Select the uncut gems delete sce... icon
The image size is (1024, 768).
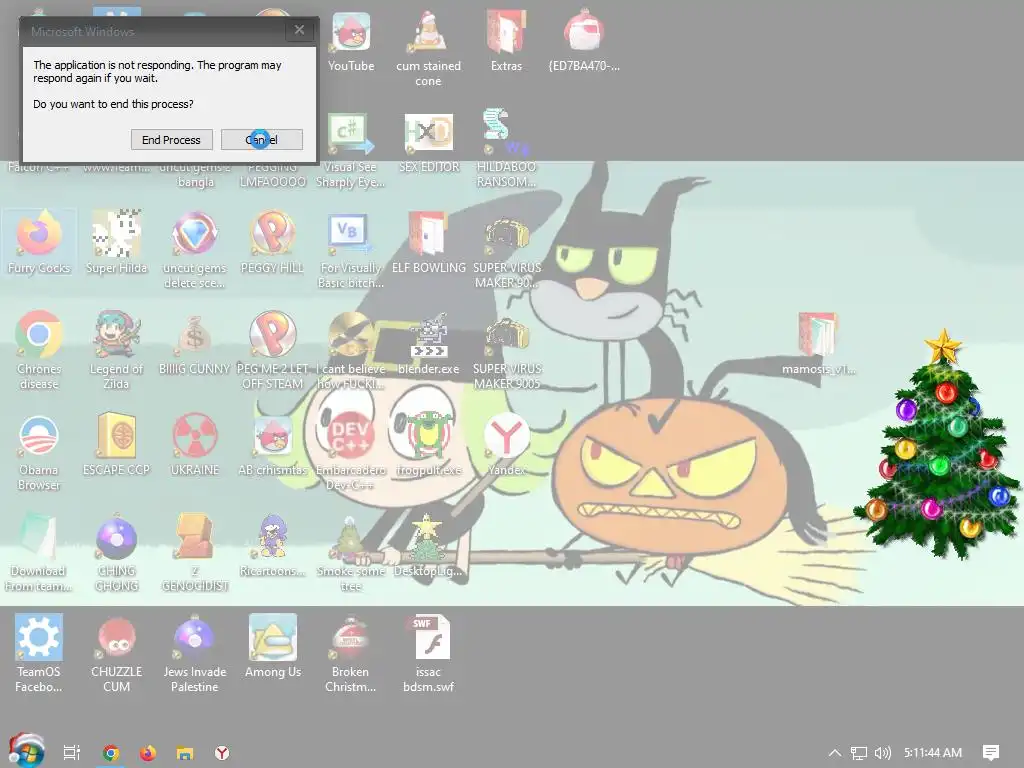tap(194, 250)
